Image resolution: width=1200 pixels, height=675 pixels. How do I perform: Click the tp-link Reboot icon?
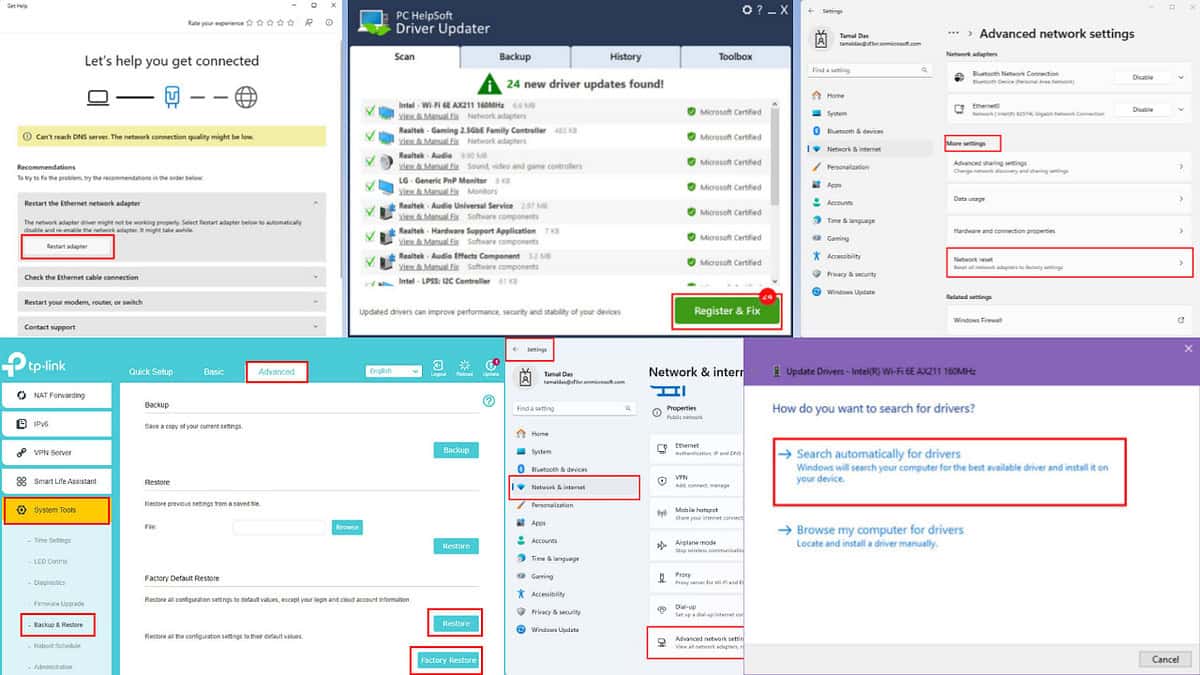[464, 368]
